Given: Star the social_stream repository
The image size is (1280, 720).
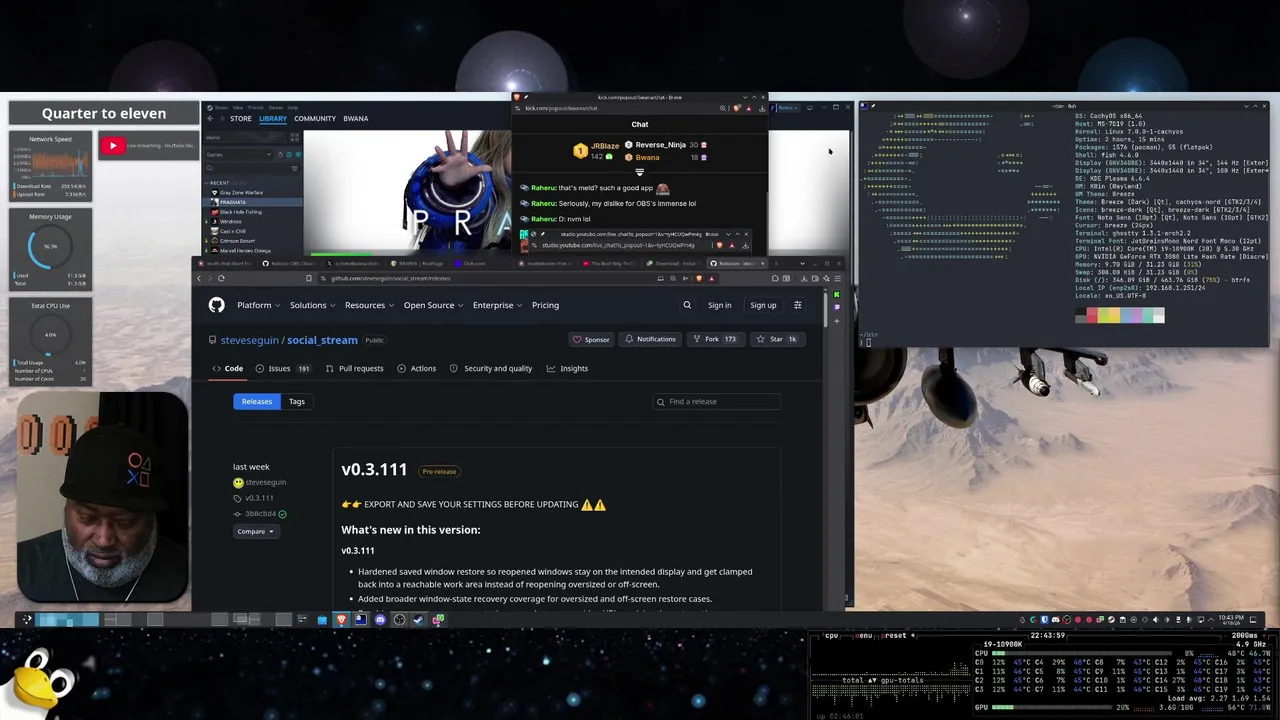Looking at the screenshot, I should pyautogui.click(x=777, y=339).
